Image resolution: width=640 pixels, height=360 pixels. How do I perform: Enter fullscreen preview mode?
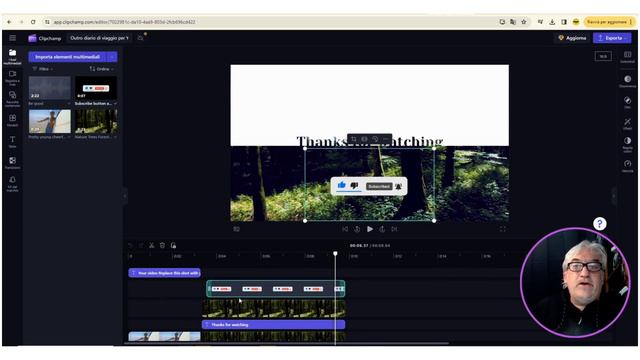[502, 229]
